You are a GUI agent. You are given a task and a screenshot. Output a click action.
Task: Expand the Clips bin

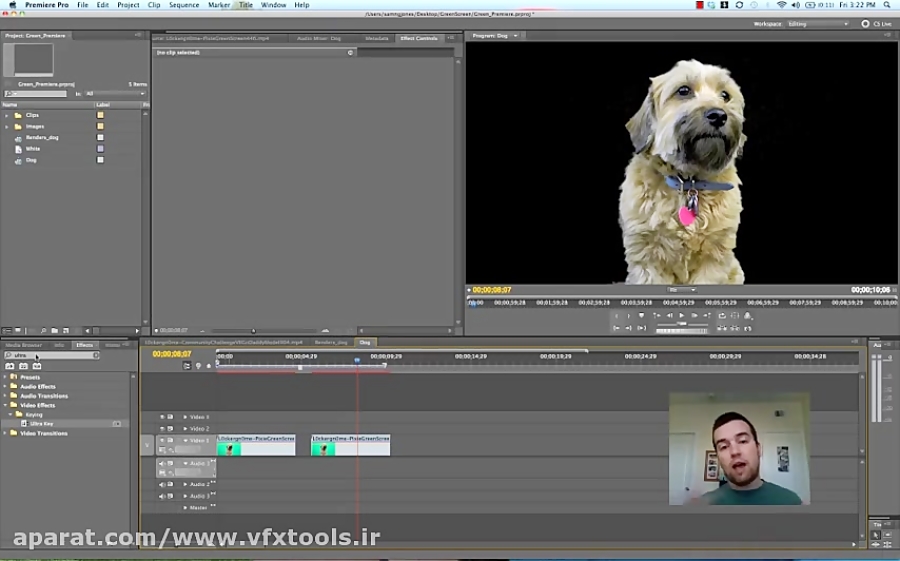pyautogui.click(x=6, y=116)
